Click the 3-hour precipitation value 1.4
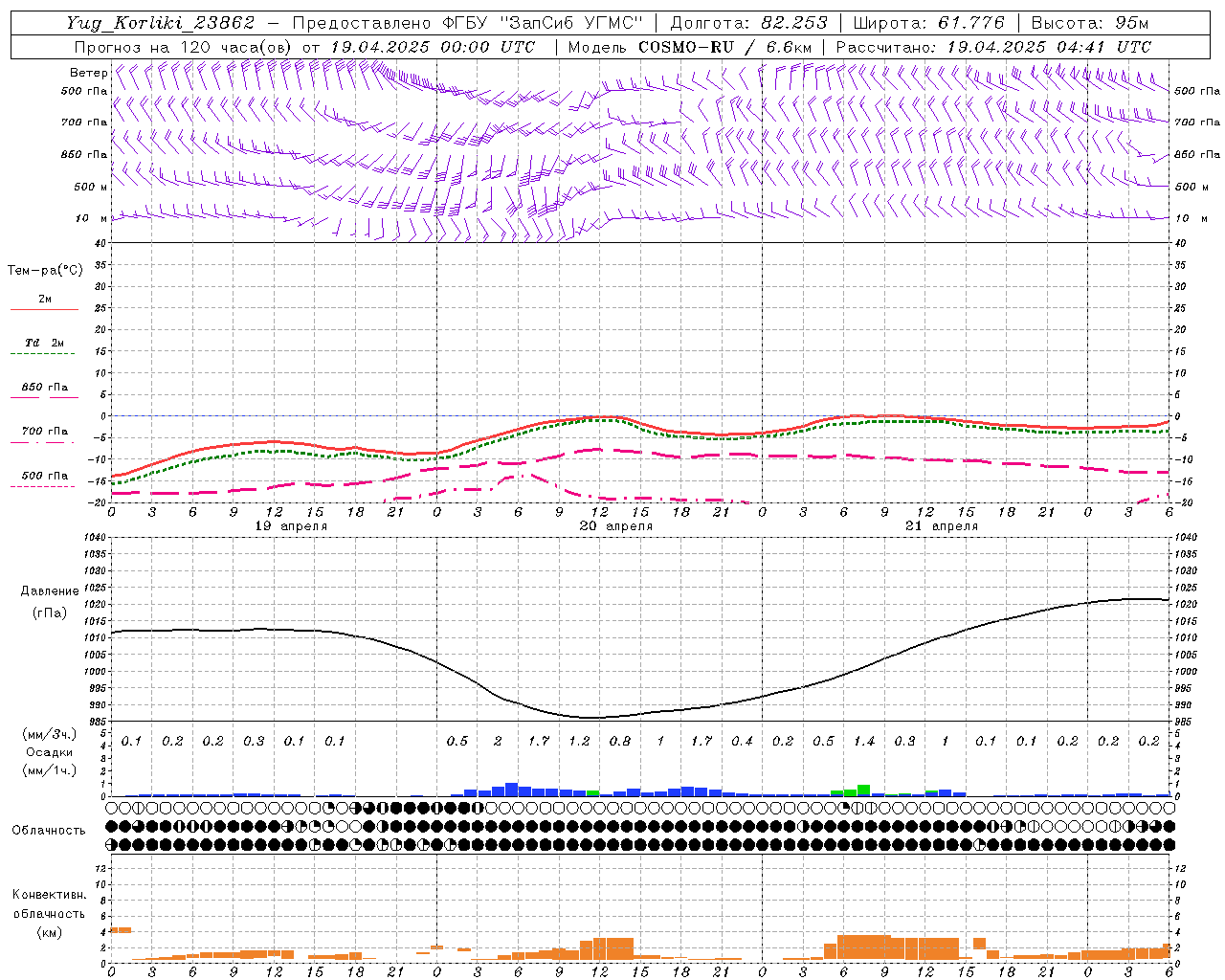 tap(864, 742)
